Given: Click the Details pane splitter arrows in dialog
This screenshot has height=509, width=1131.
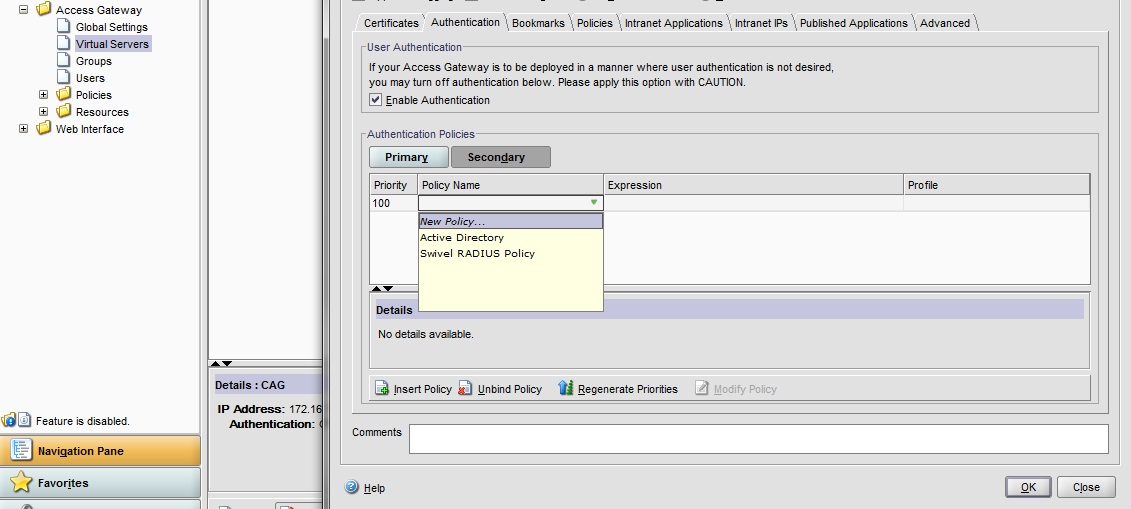Looking at the screenshot, I should [382, 288].
